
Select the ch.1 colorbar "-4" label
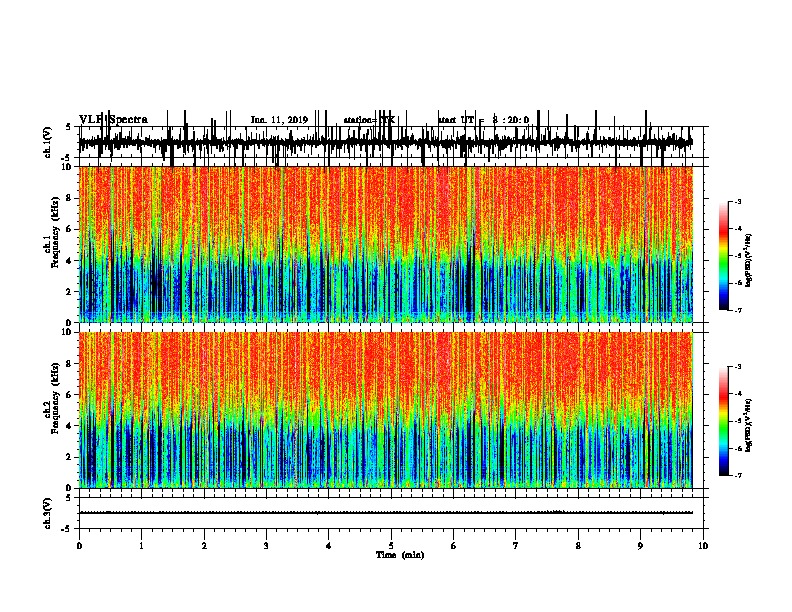(x=738, y=229)
